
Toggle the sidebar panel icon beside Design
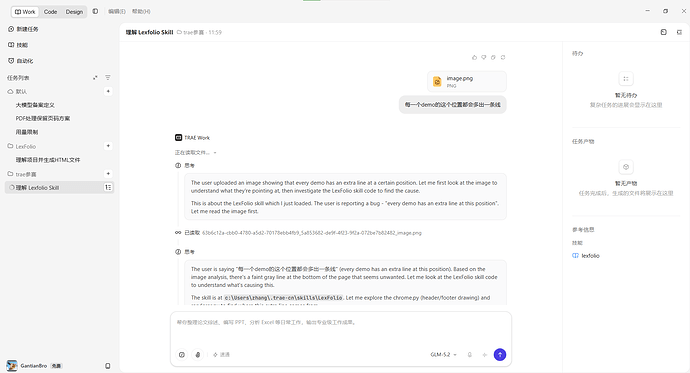95,11
